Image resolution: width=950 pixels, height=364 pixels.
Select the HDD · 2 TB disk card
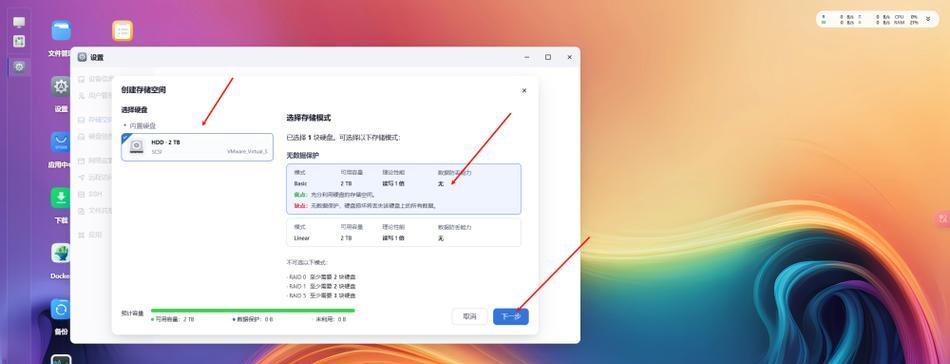click(x=197, y=147)
